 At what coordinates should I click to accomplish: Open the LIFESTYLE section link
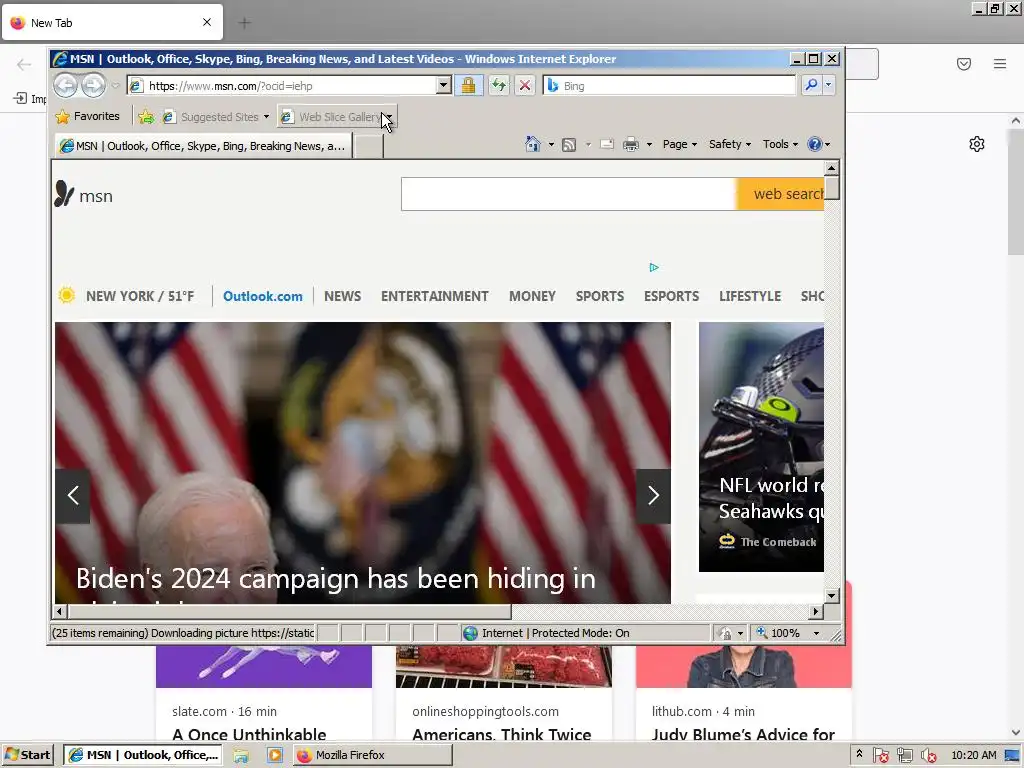pos(750,296)
